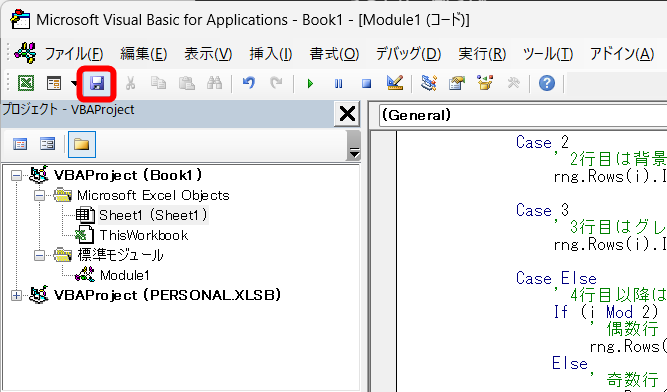The width and height of the screenshot is (667, 392).
Task: Click the VBA icon left of the File menu
Action: (25, 53)
